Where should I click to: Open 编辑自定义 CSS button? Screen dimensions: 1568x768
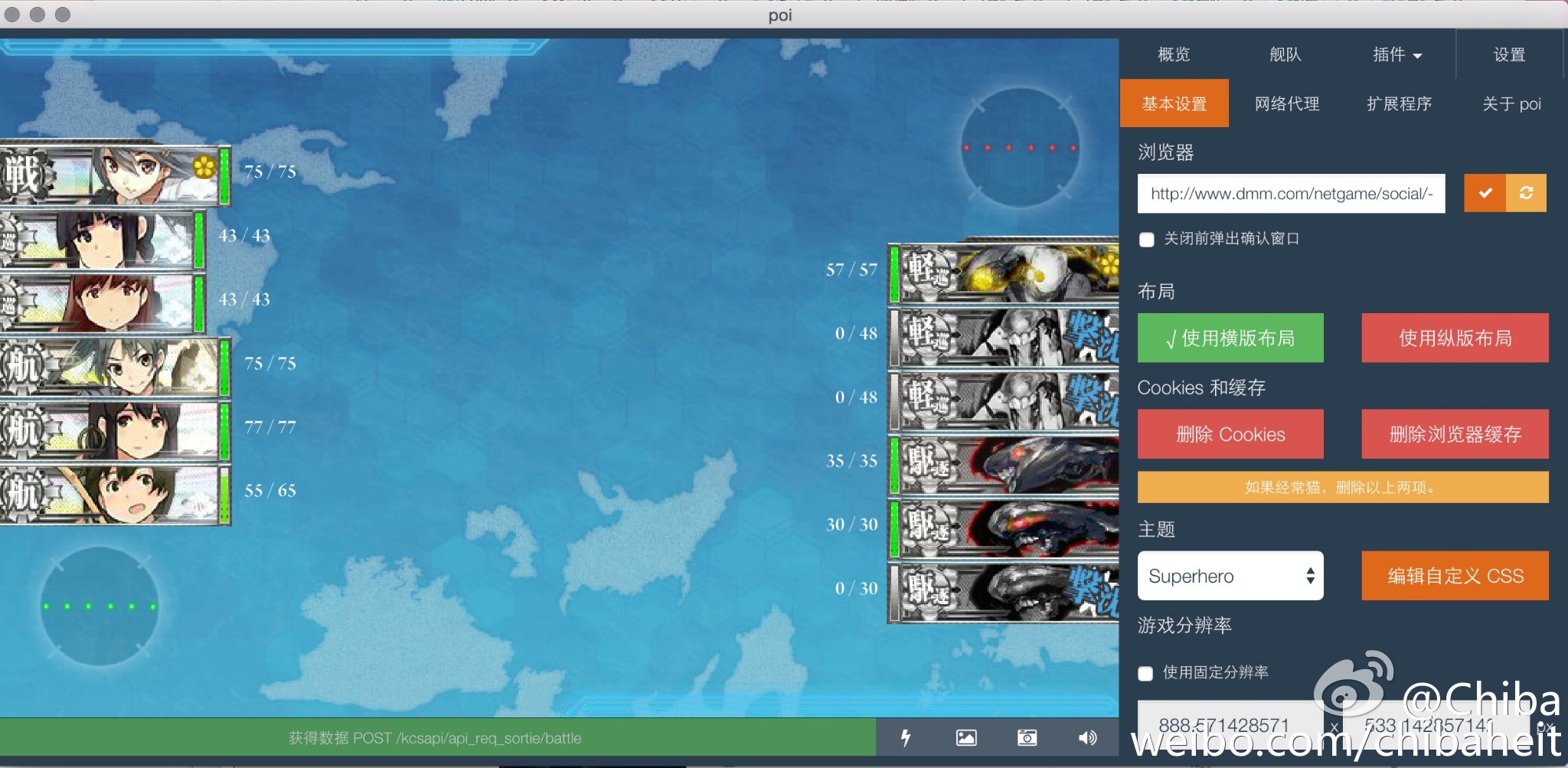[1455, 576]
